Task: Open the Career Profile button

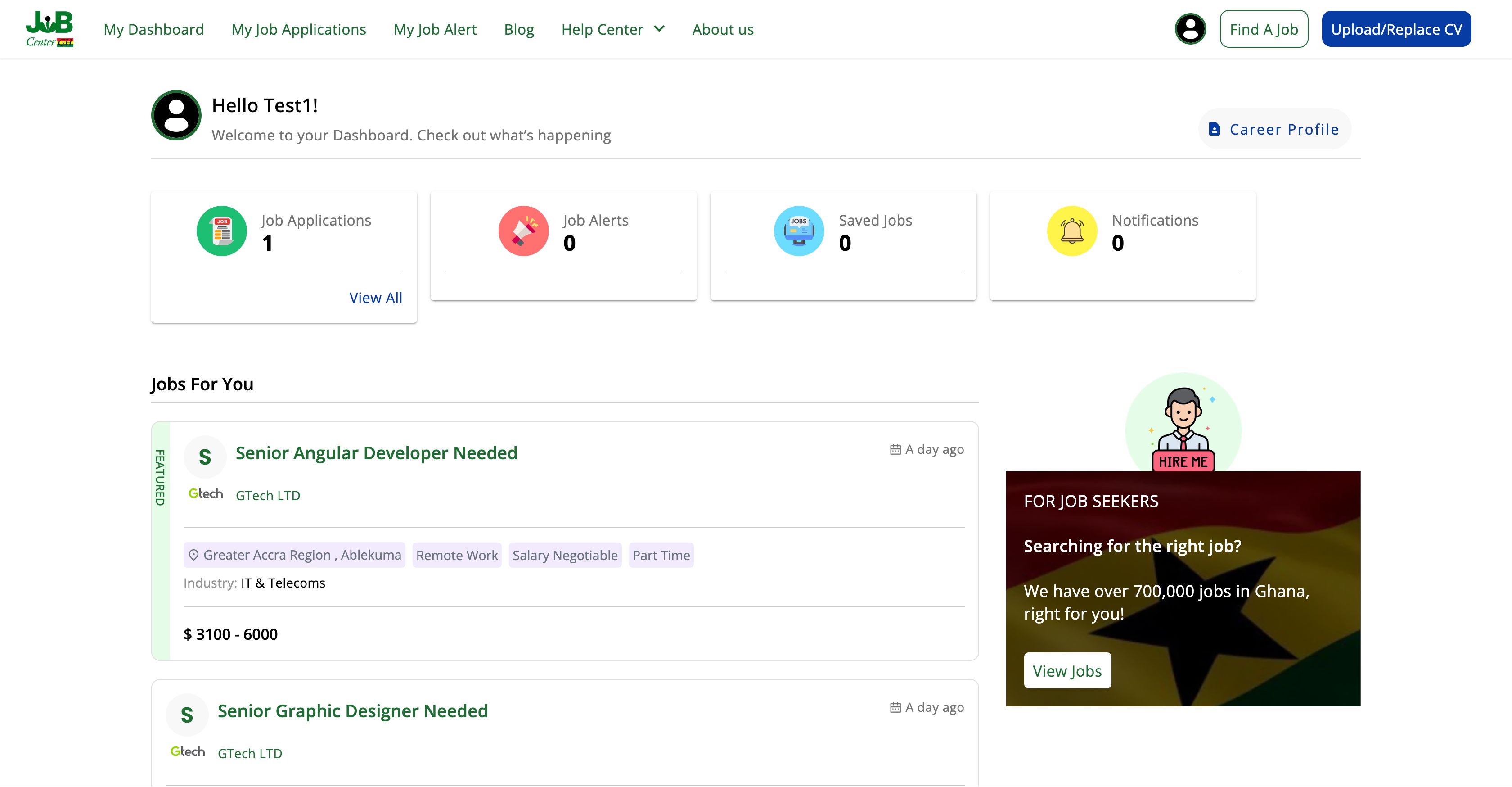Action: [1274, 129]
